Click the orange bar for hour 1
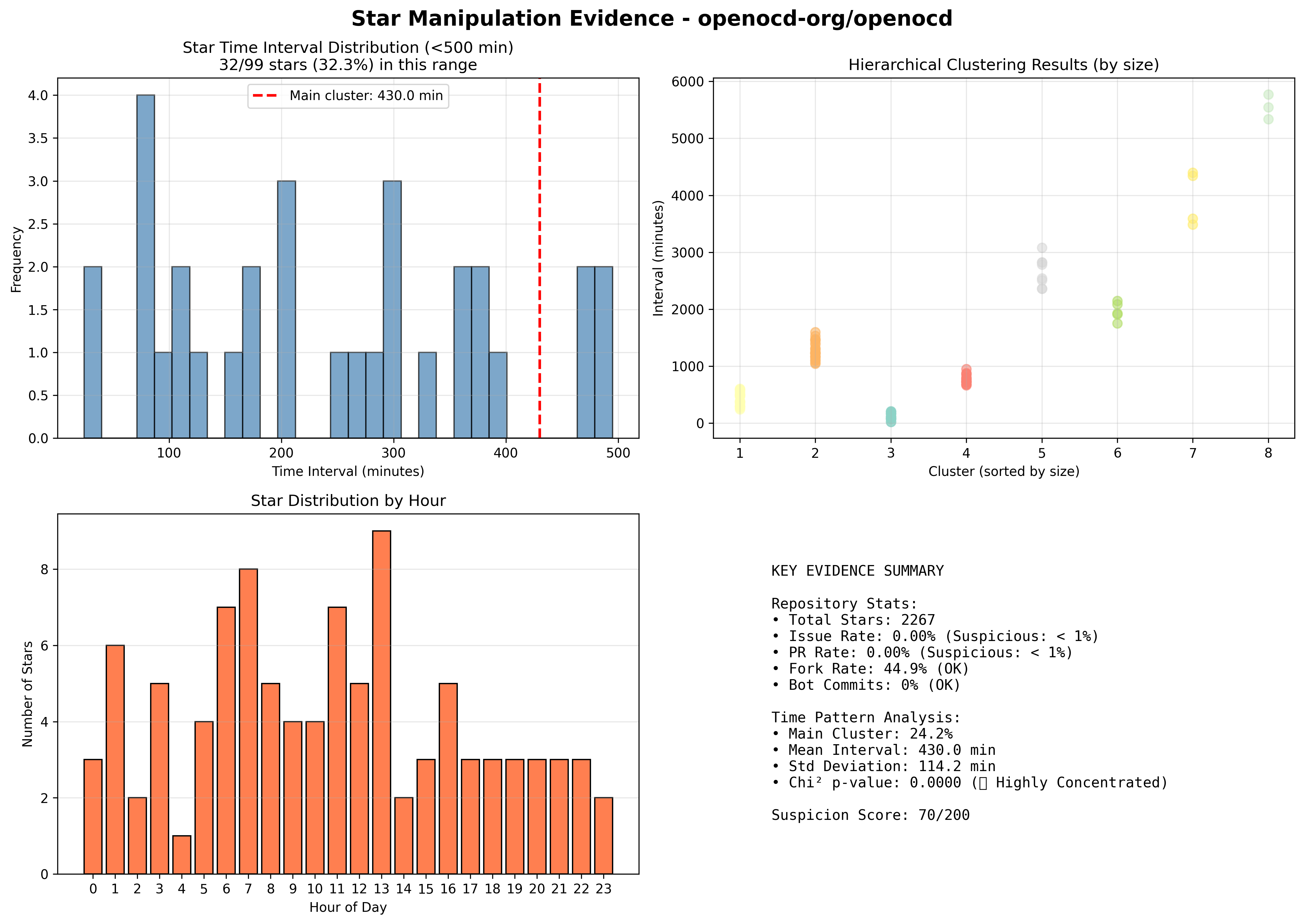The width and height of the screenshot is (1304, 924). 115,760
